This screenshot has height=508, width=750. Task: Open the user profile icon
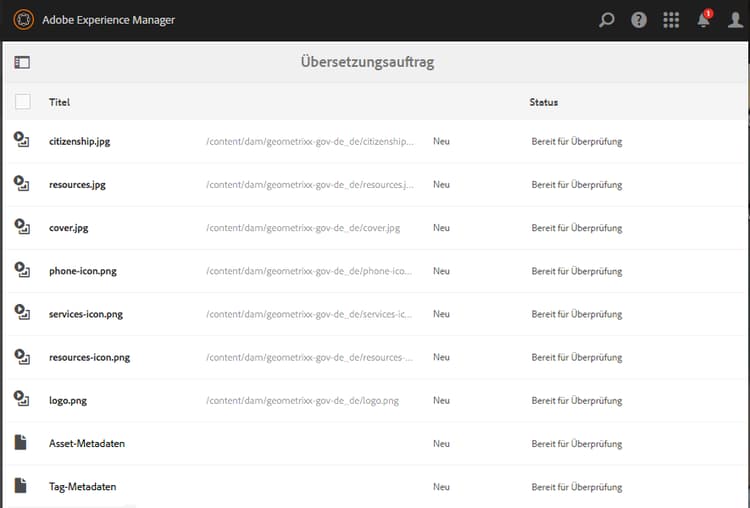coord(735,20)
